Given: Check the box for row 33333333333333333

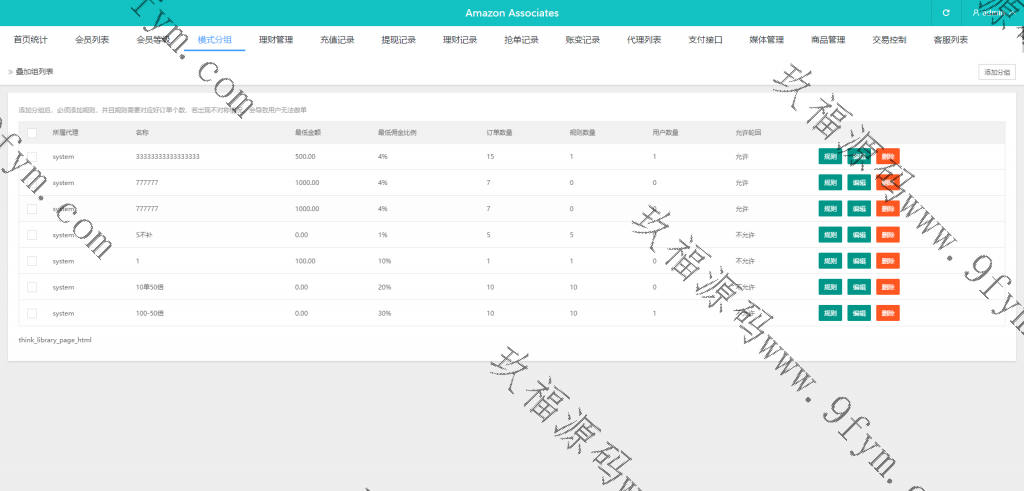Looking at the screenshot, I should (32, 157).
